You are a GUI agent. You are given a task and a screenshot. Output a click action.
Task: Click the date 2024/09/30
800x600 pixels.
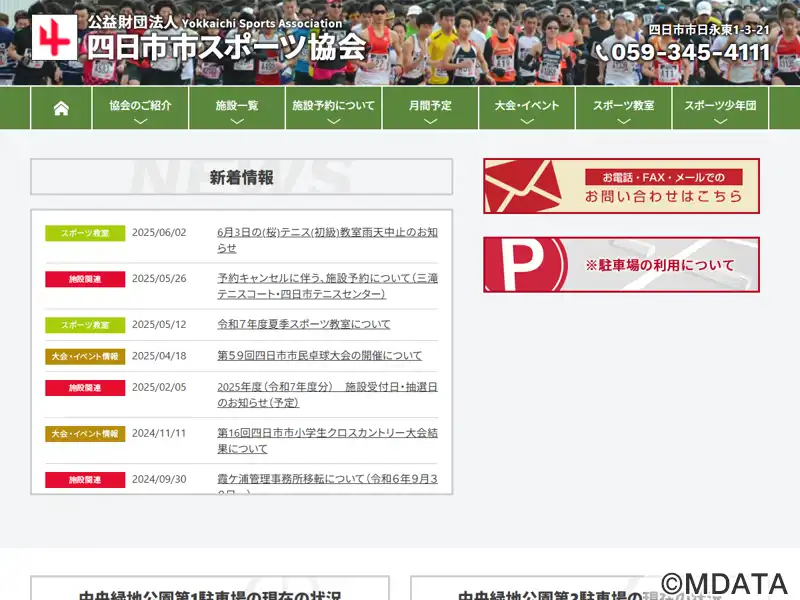coord(159,479)
